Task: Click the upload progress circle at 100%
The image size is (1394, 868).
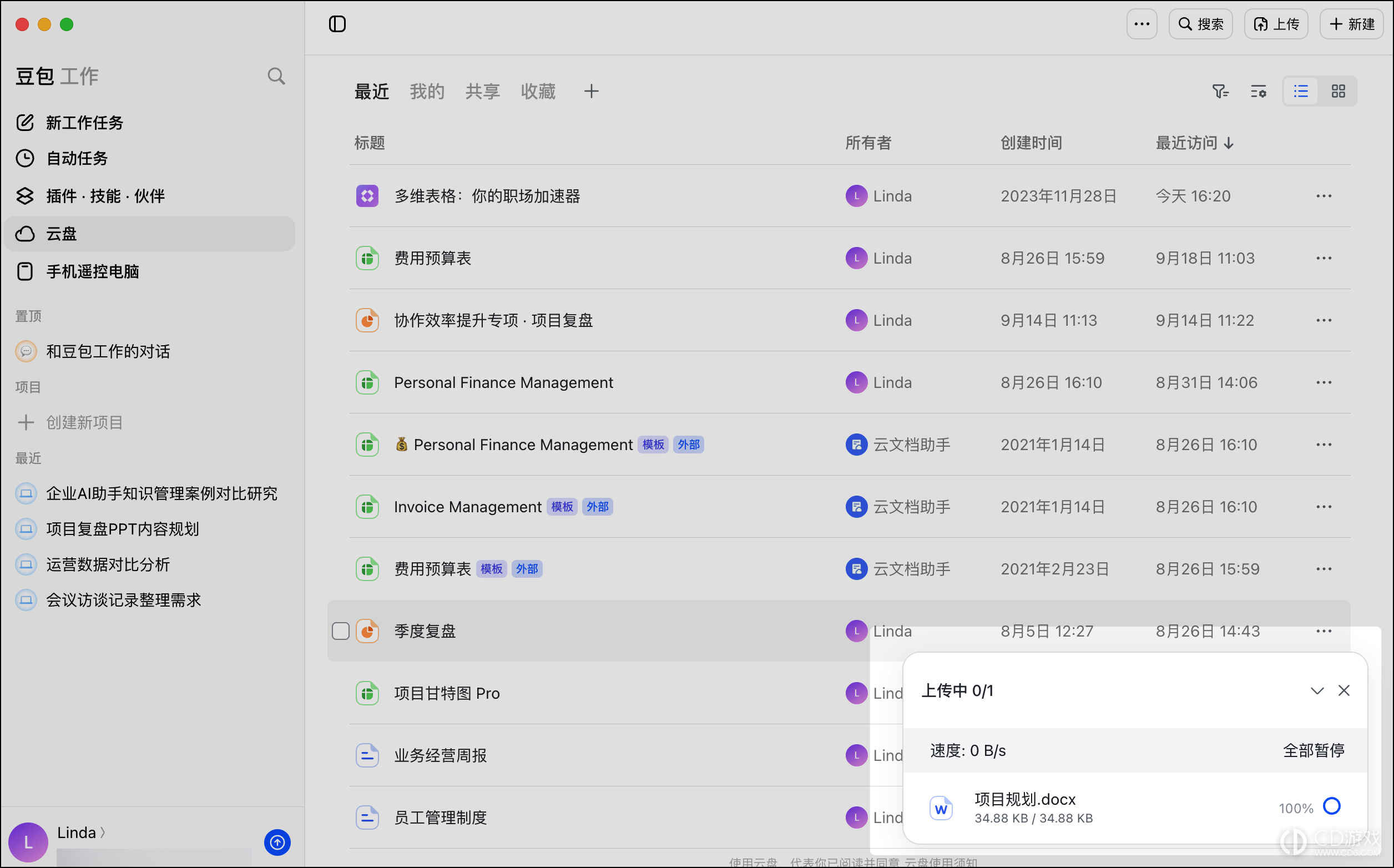Action: (x=1331, y=806)
